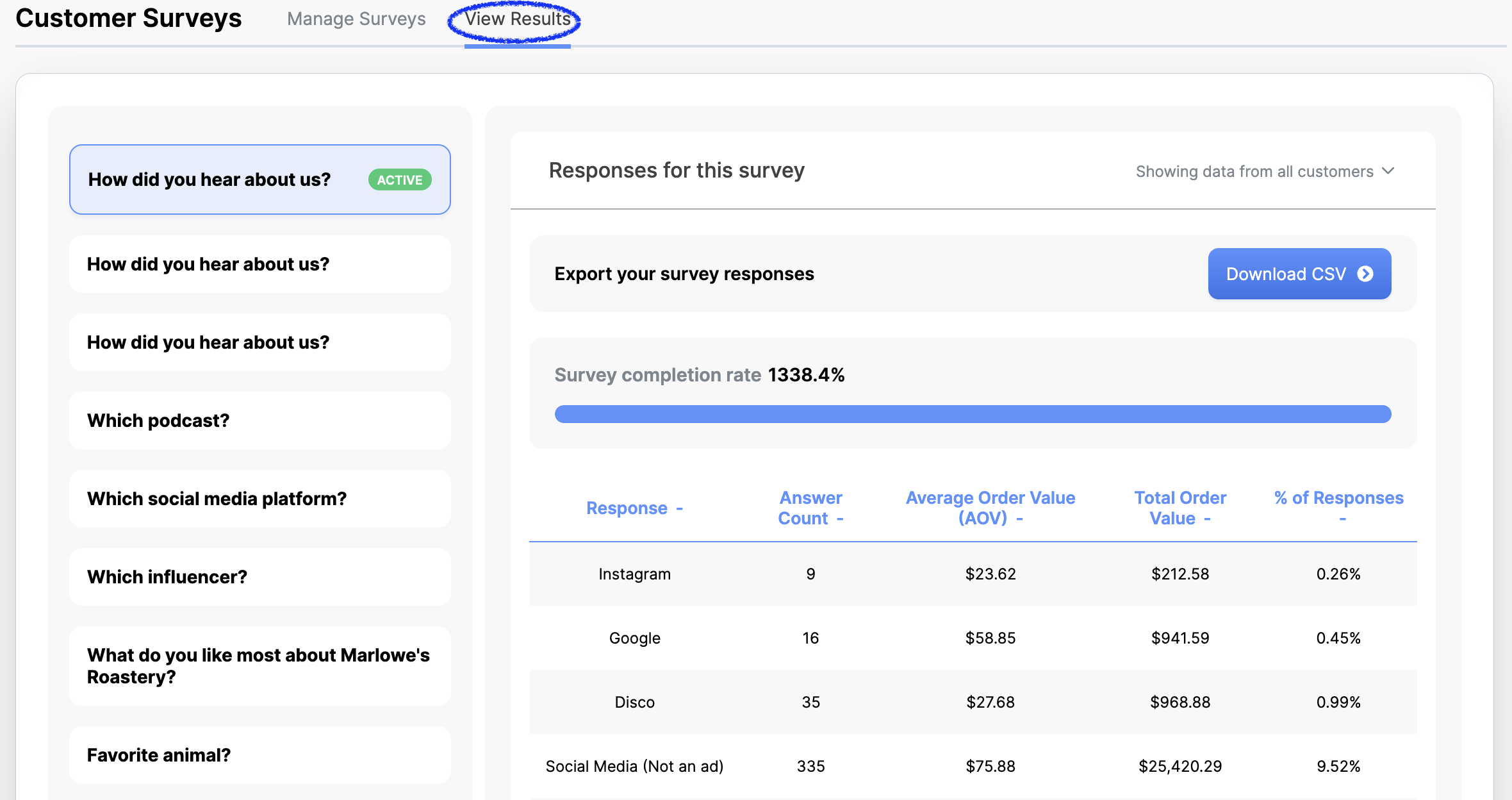This screenshot has height=800, width=1512.
Task: Click the $941.59 total order value
Action: [1180, 638]
